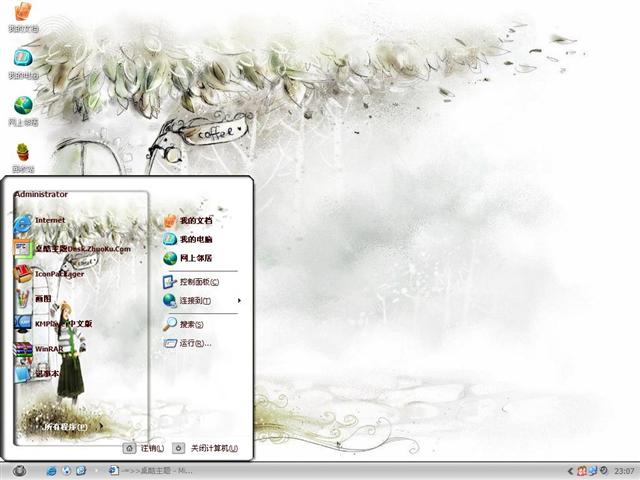640x480 pixels.
Task: Launch Internet from the Start menu
Action: click(39, 221)
